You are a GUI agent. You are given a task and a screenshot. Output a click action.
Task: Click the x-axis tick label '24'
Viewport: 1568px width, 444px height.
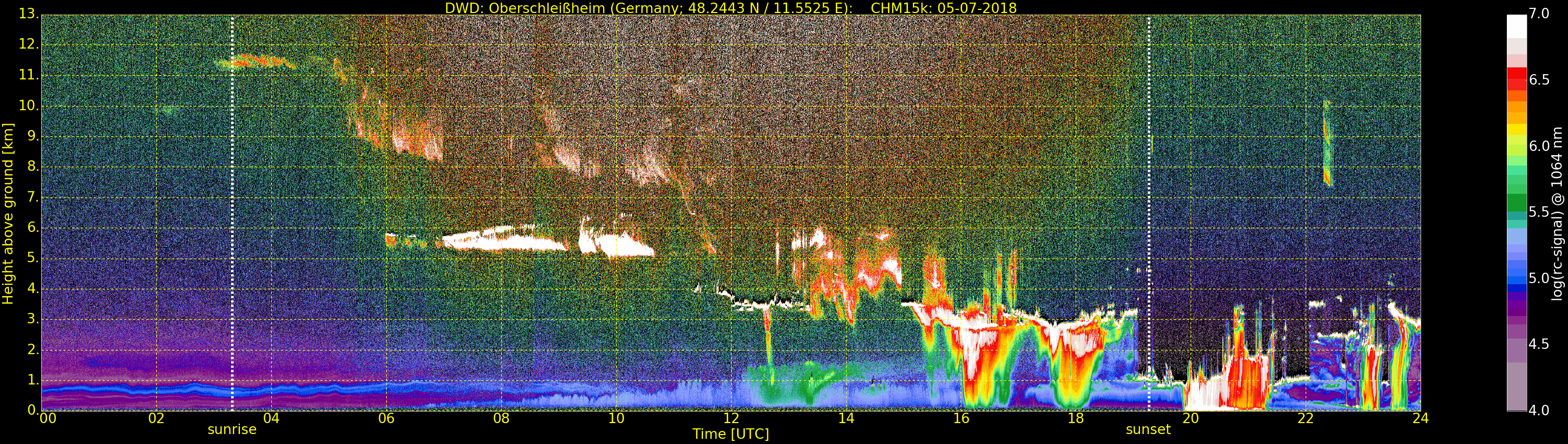1421,418
